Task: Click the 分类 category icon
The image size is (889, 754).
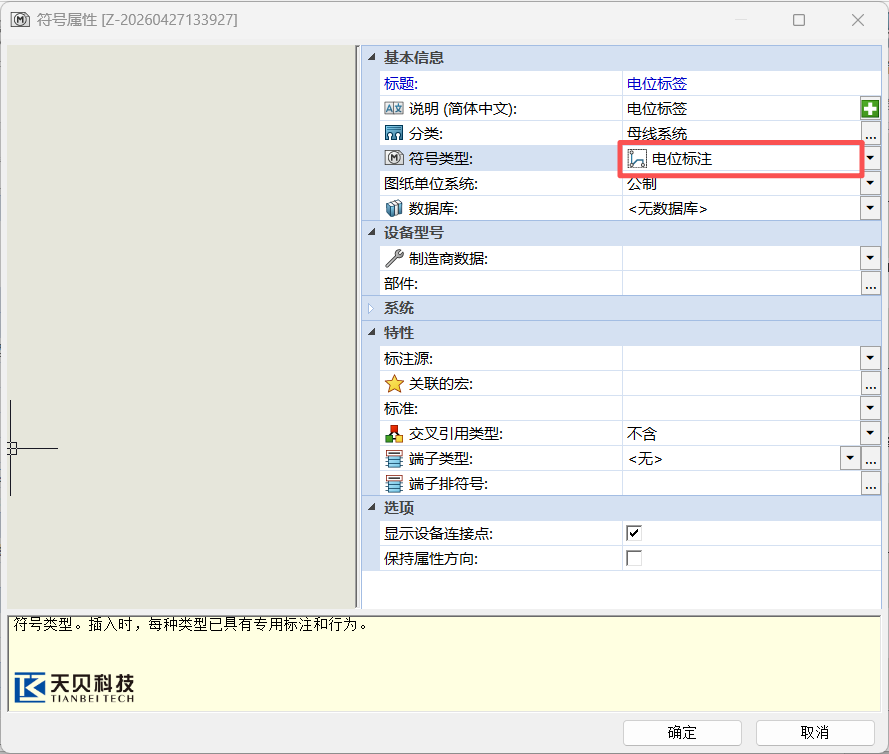Action: pos(394,134)
